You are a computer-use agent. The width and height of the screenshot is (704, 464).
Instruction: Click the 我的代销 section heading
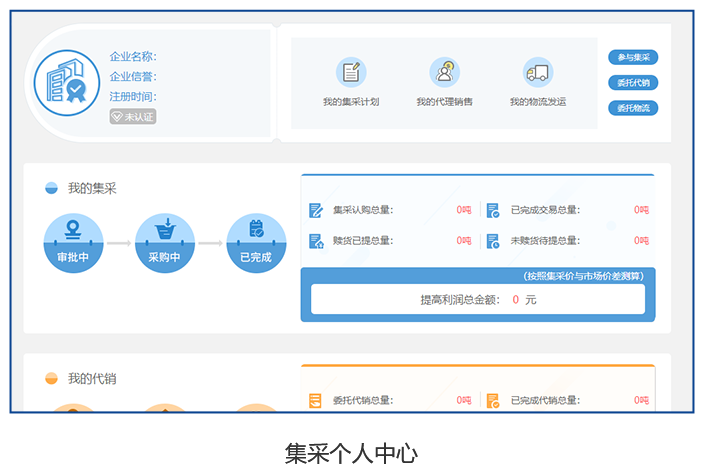(92, 379)
